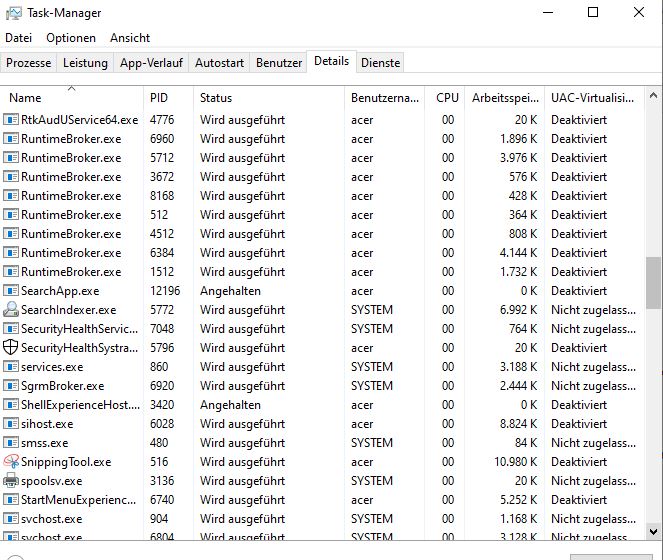The image size is (663, 560).
Task: Click the ShellExperienceHost process icon
Action: pyautogui.click(x=11, y=405)
